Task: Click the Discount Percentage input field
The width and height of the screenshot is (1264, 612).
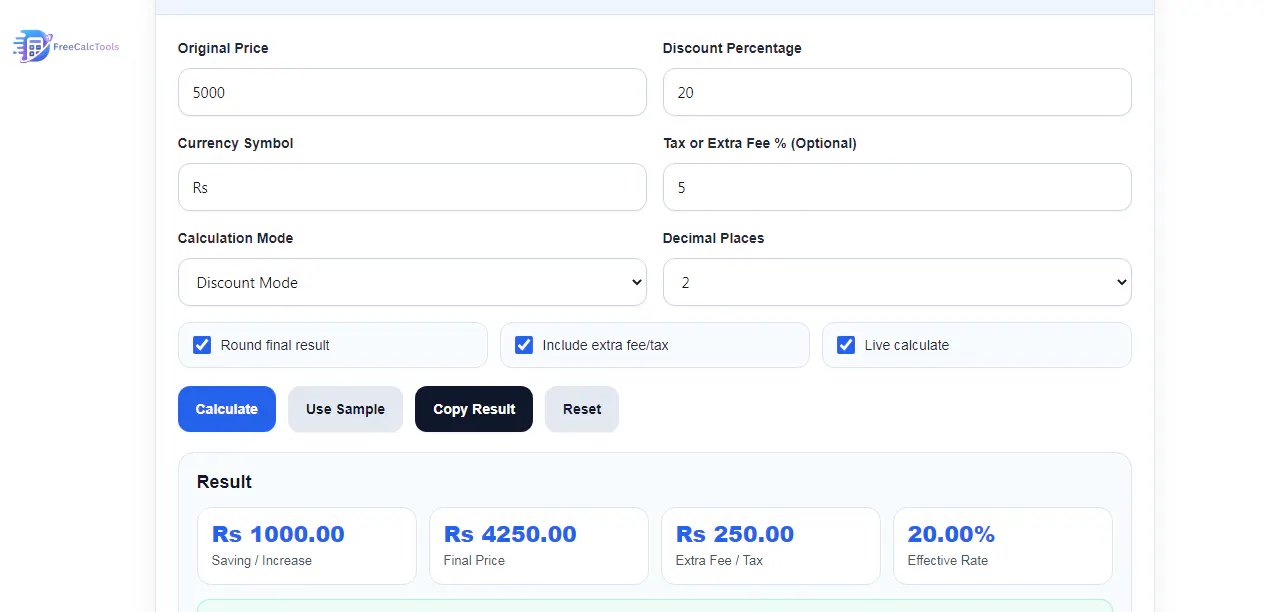Action: coord(897,92)
